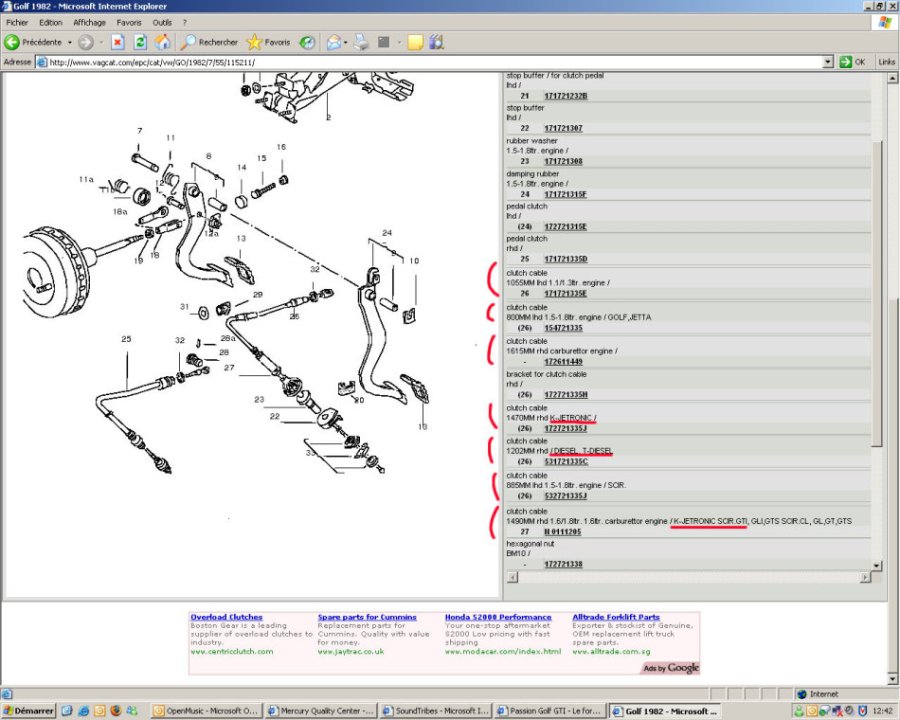Open part number 171721315F link
Screen dimensions: 900x720
[x=565, y=194]
